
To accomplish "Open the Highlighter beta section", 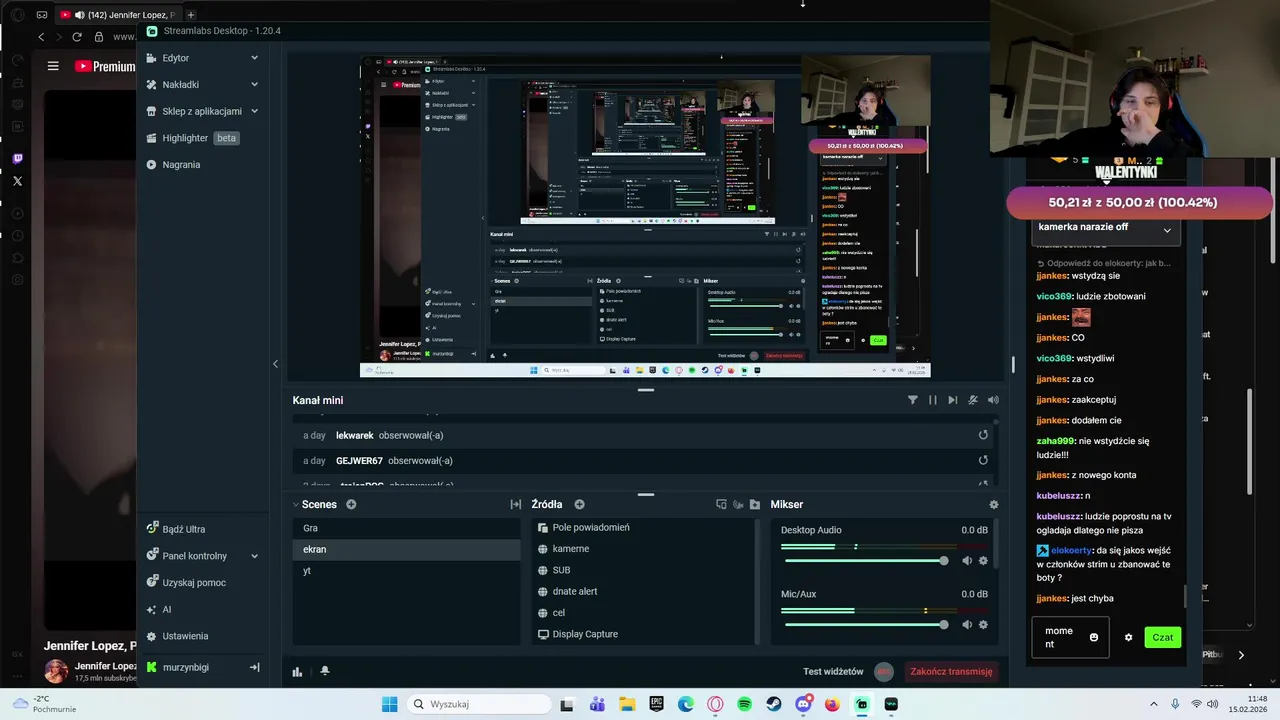I will pos(192,138).
